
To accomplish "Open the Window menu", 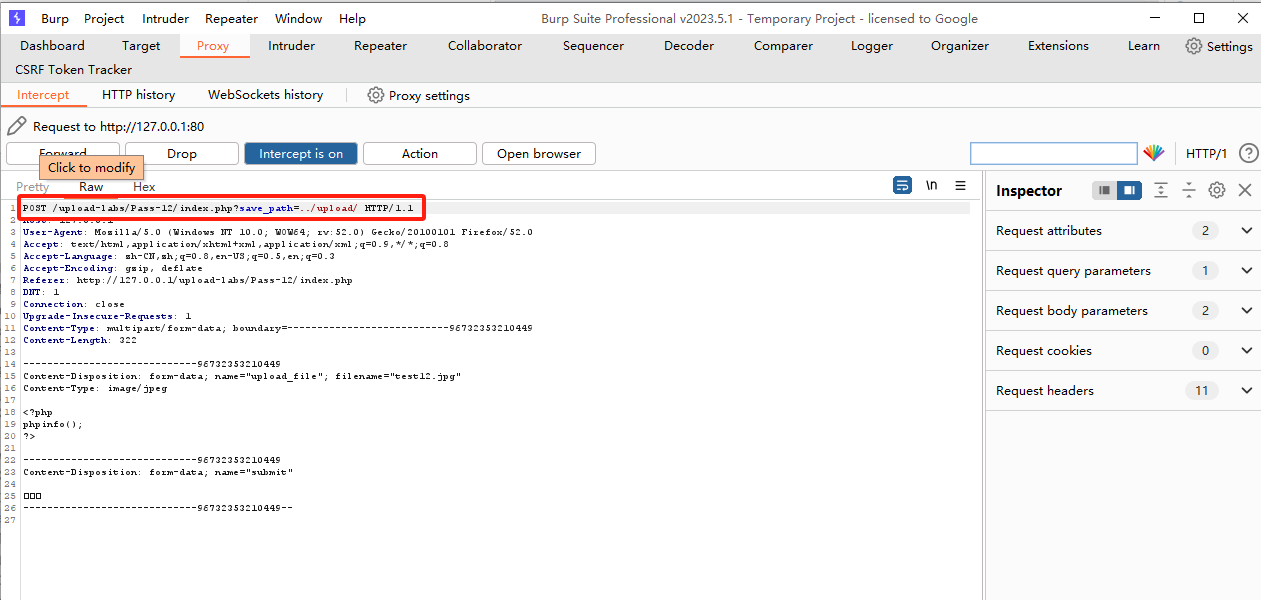I will coord(298,18).
